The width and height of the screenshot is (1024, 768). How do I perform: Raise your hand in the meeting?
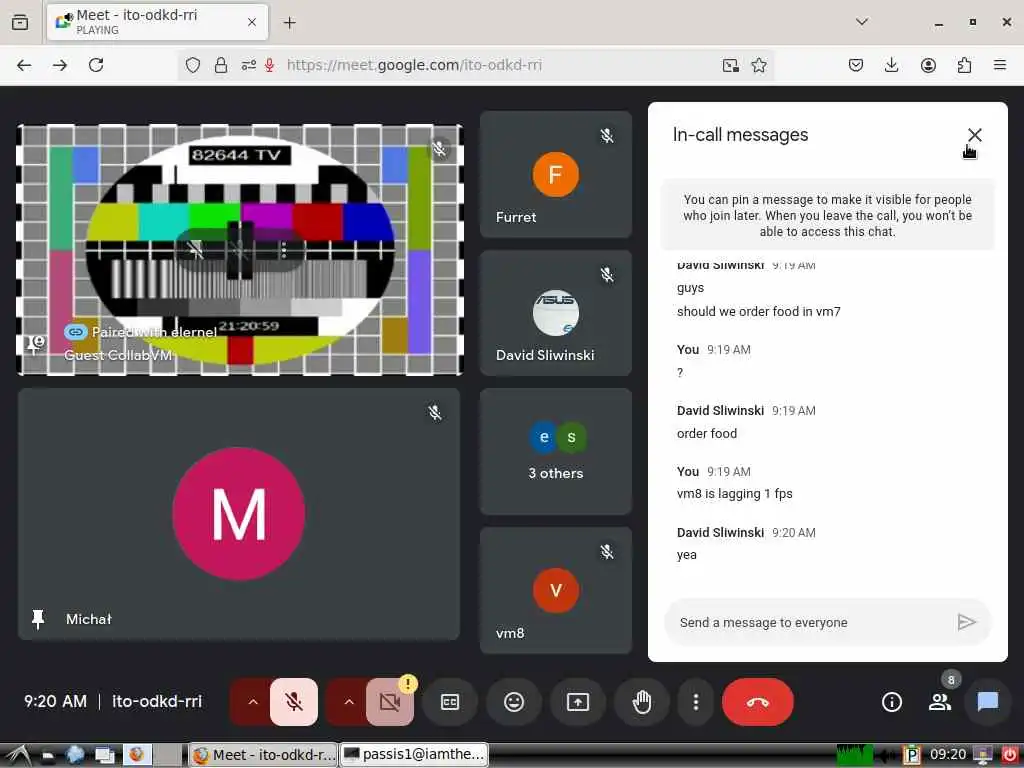click(x=642, y=702)
